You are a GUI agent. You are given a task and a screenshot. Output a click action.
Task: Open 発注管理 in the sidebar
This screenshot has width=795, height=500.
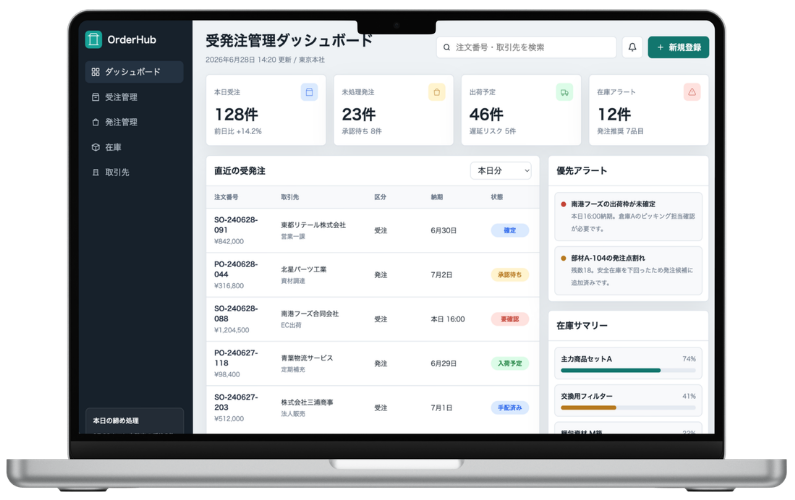point(134,122)
